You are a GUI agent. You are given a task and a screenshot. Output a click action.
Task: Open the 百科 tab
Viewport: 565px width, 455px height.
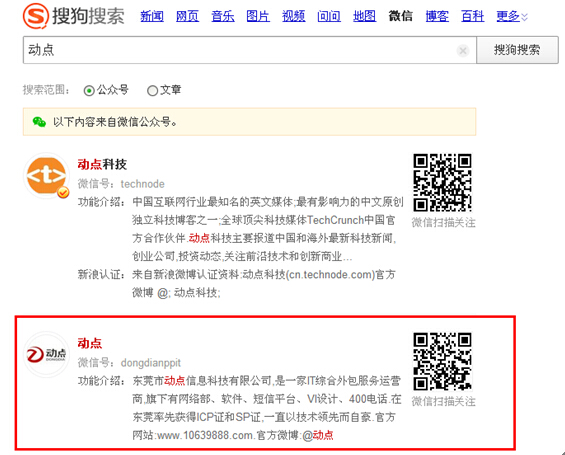point(472,16)
